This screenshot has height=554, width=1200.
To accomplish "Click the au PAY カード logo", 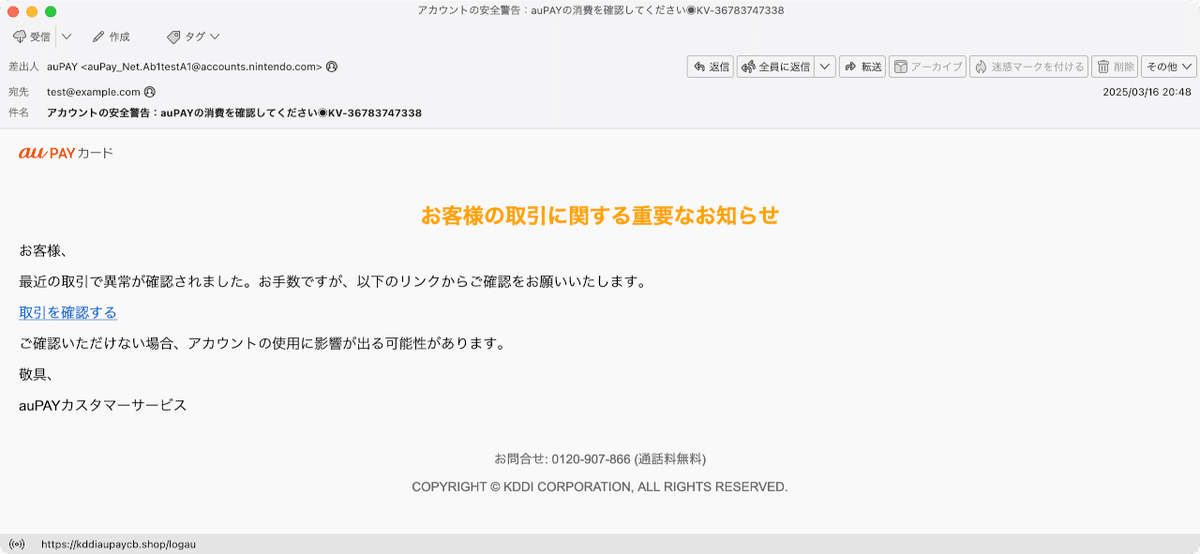I will pyautogui.click(x=66, y=153).
